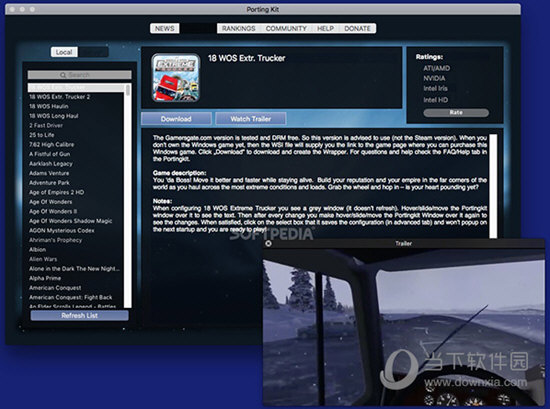This screenshot has width=550, height=409.
Task: Select the dark segment beside Local
Action: (93, 52)
